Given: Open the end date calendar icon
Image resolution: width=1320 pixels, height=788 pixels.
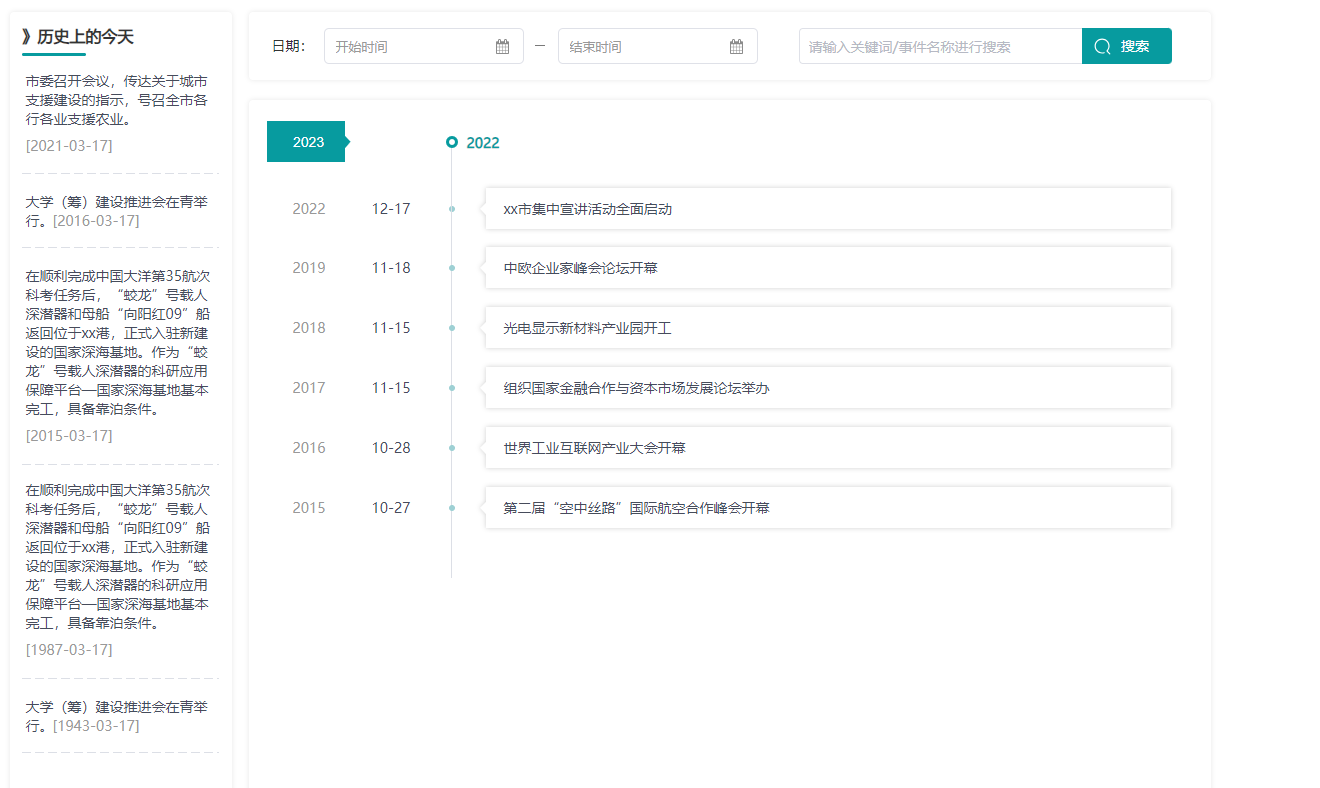Looking at the screenshot, I should 737,46.
